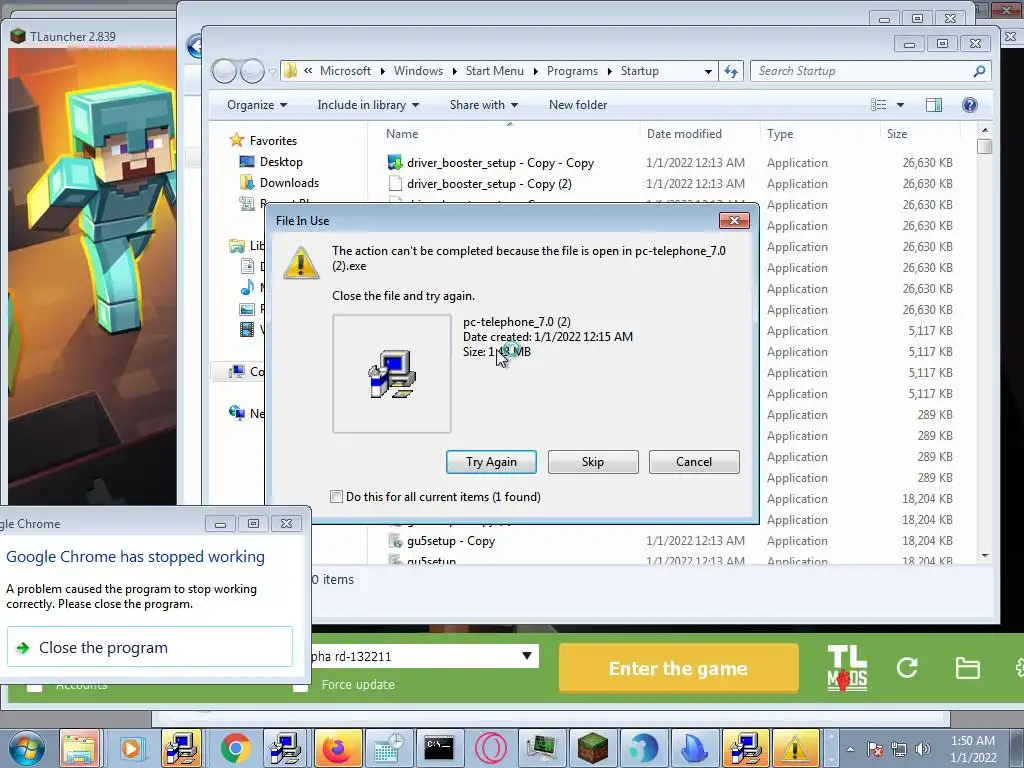Click the Programs breadcrumb

click(x=572, y=71)
